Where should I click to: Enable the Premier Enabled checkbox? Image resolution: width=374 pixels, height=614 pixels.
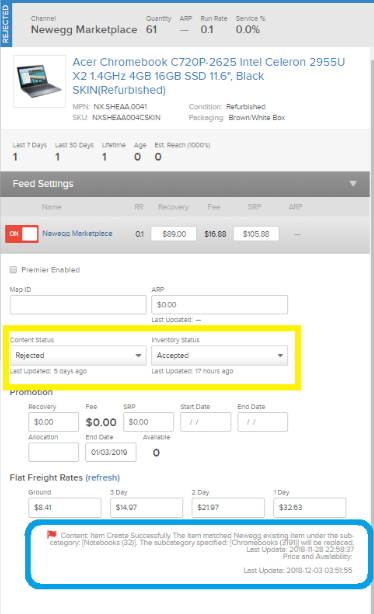(x=13, y=269)
